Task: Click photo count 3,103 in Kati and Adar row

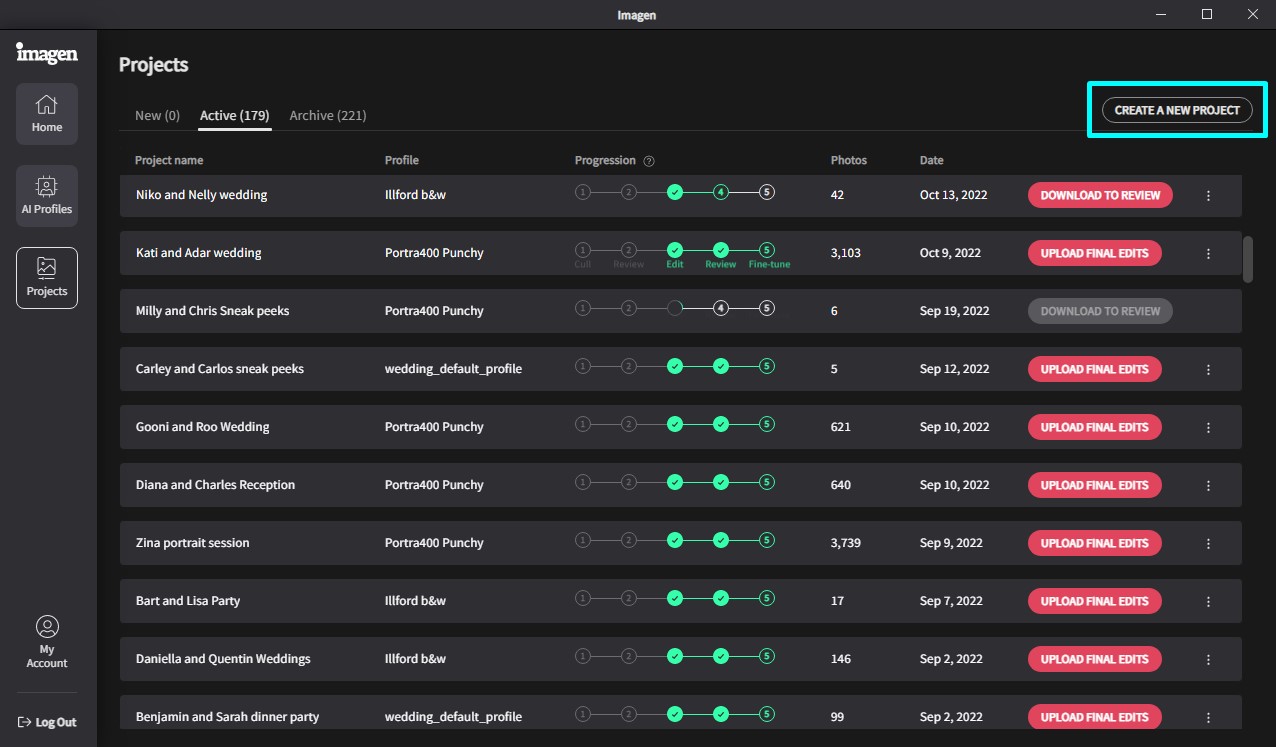Action: (846, 253)
